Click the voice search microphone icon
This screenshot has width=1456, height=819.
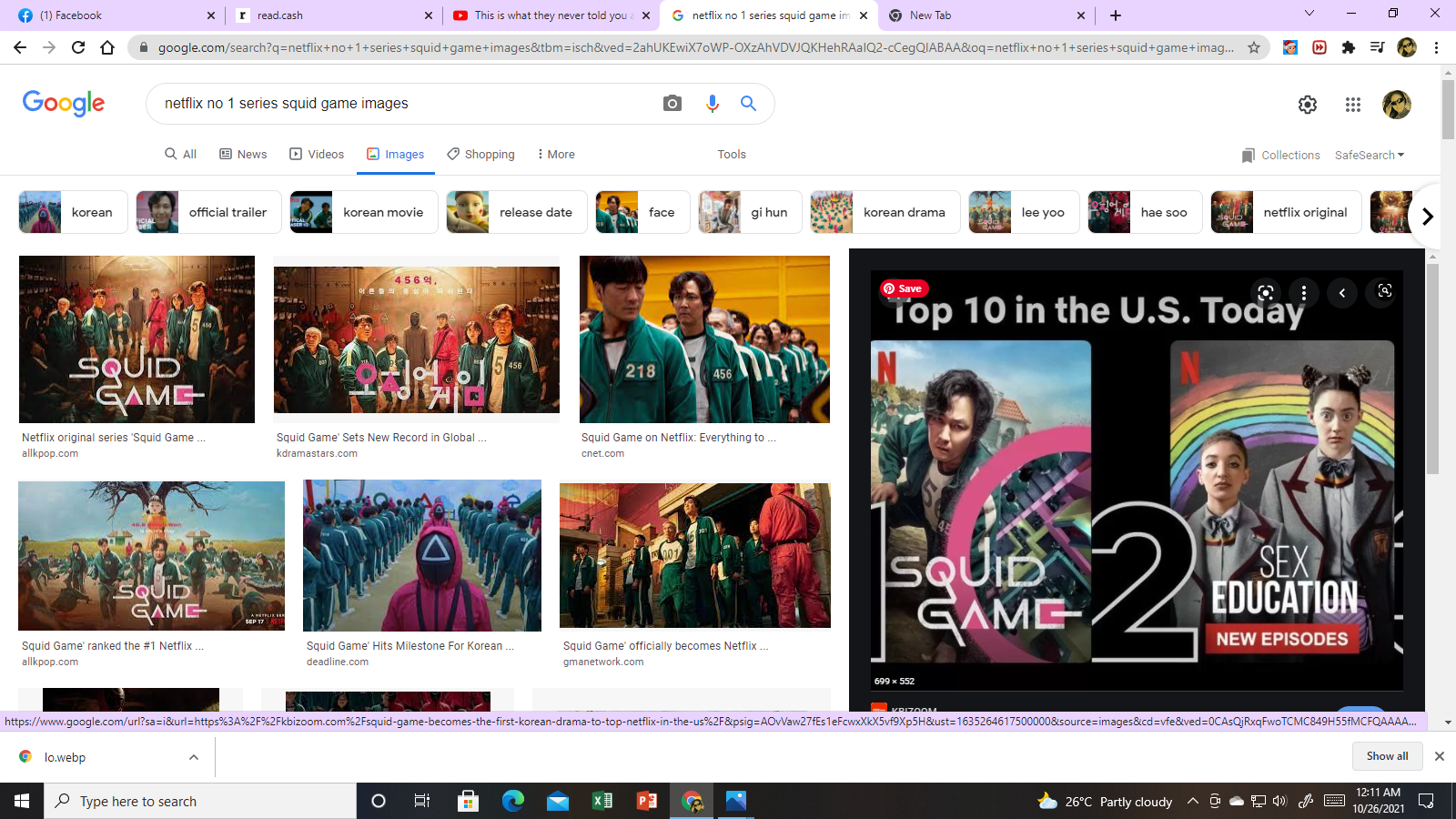712,104
